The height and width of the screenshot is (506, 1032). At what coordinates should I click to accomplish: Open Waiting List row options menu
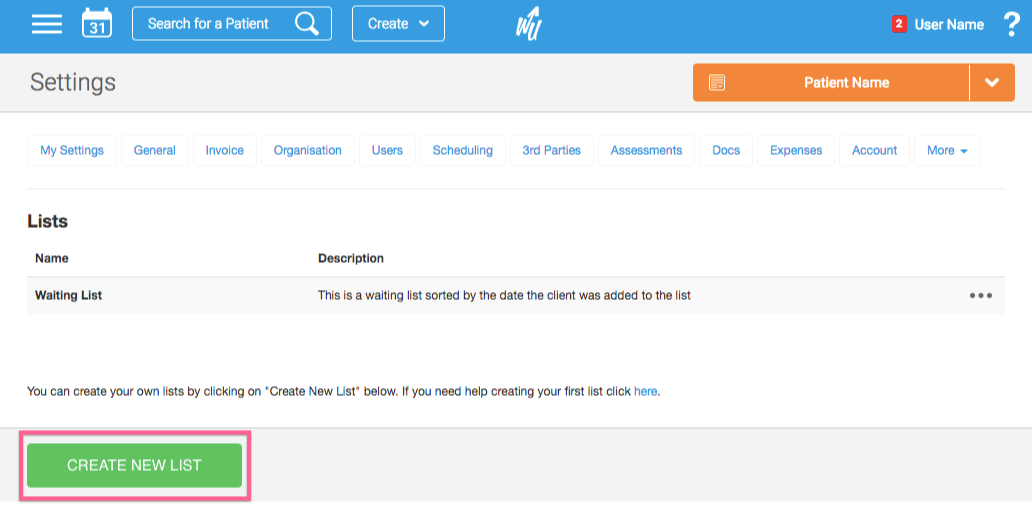[981, 295]
